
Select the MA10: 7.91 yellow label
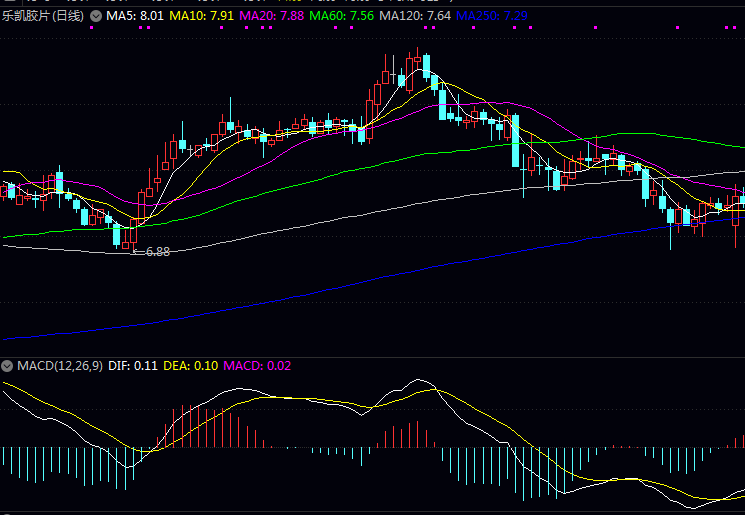point(201,16)
